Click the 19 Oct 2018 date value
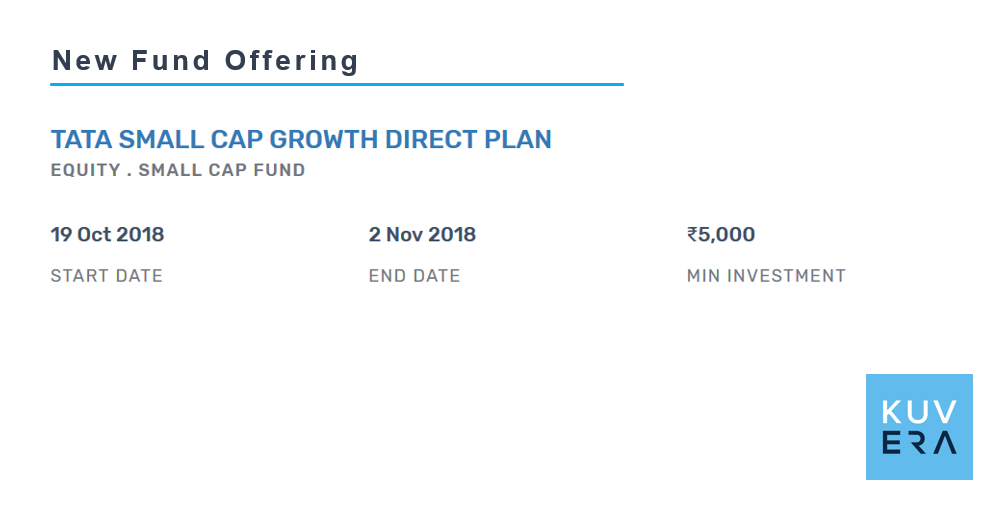 (x=107, y=235)
